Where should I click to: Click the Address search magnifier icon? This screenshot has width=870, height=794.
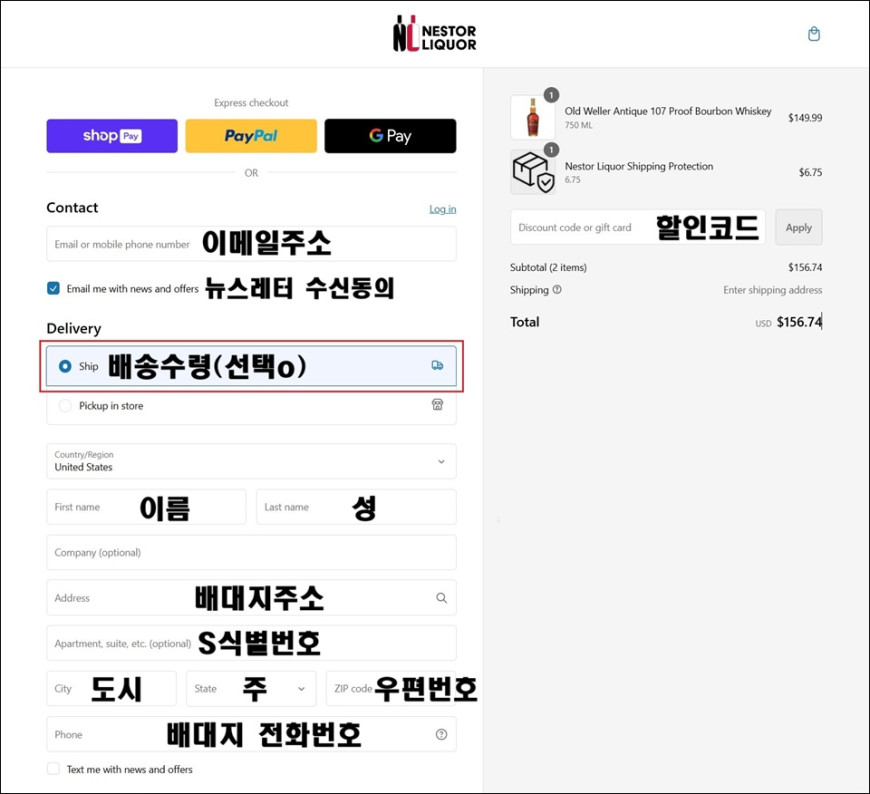pyautogui.click(x=441, y=598)
